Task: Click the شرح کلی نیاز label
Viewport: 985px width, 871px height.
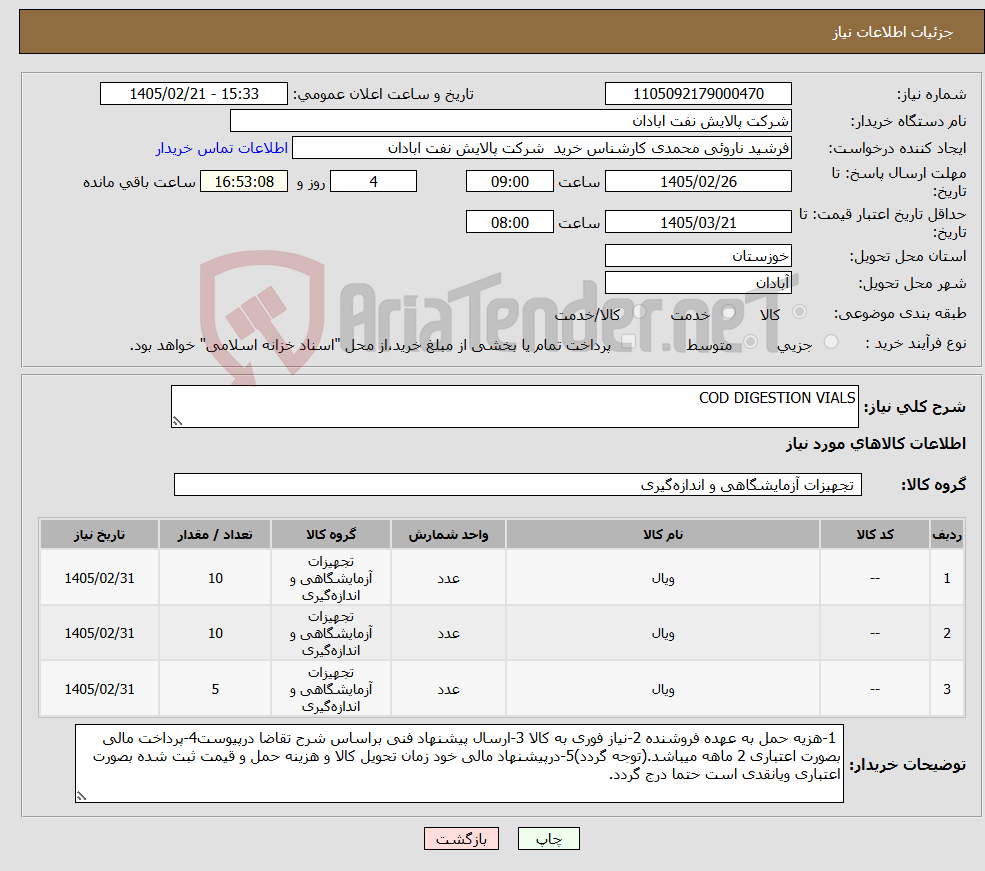Action: tap(915, 407)
